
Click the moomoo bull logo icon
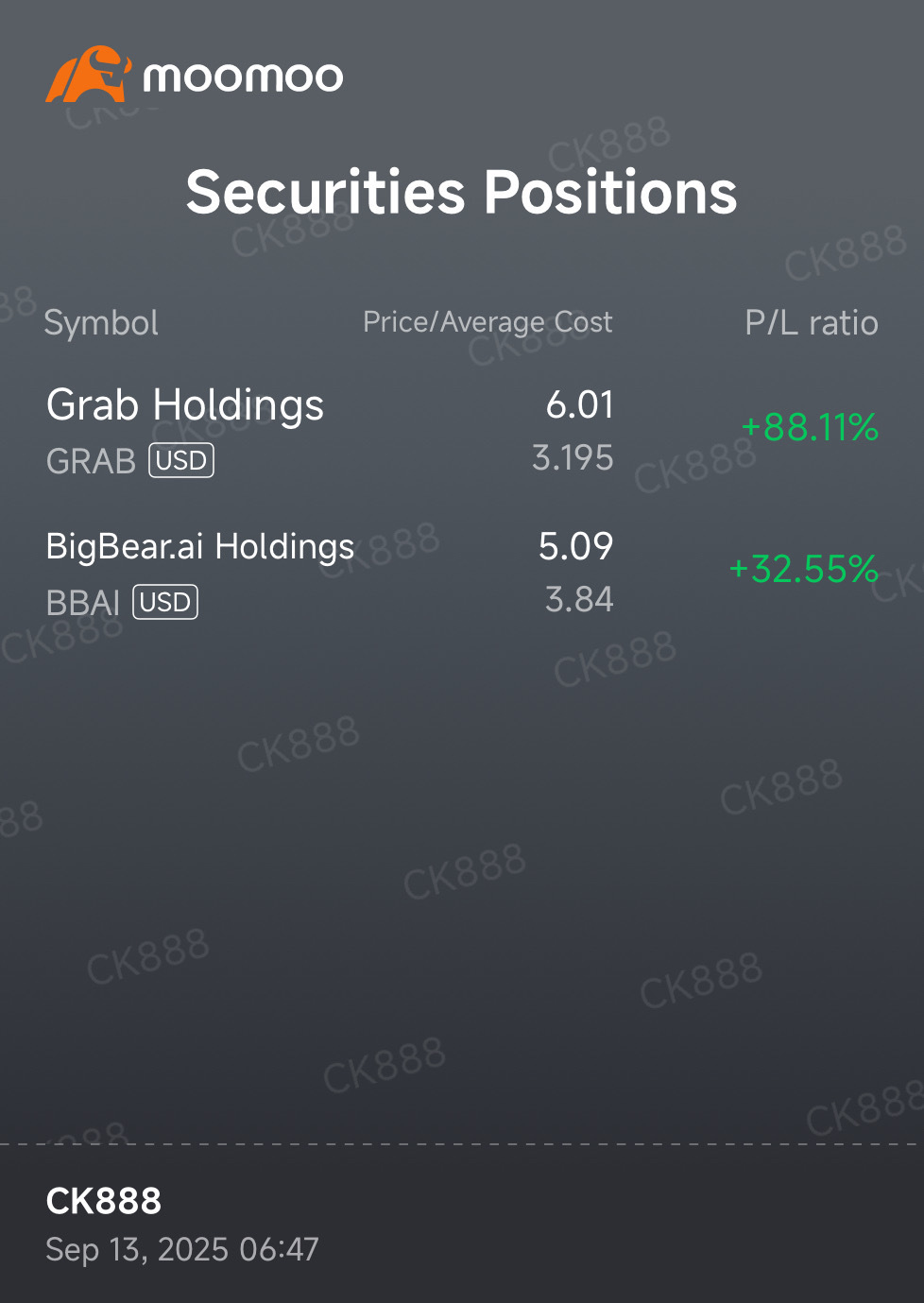click(88, 74)
